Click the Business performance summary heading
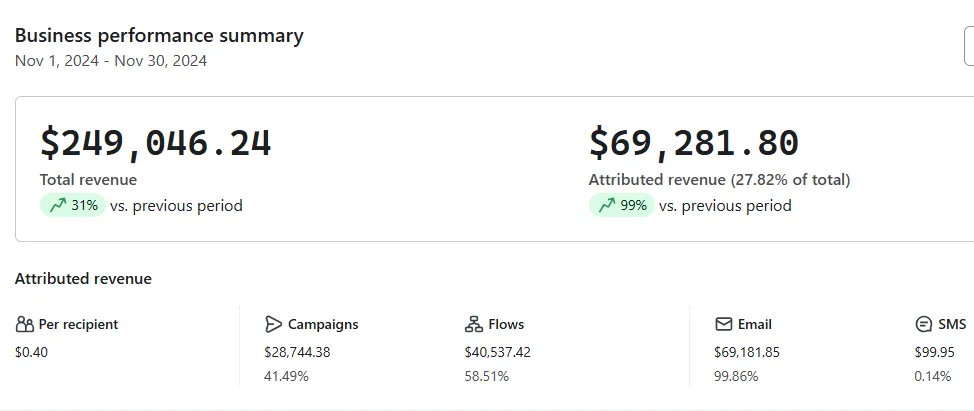 pos(159,36)
